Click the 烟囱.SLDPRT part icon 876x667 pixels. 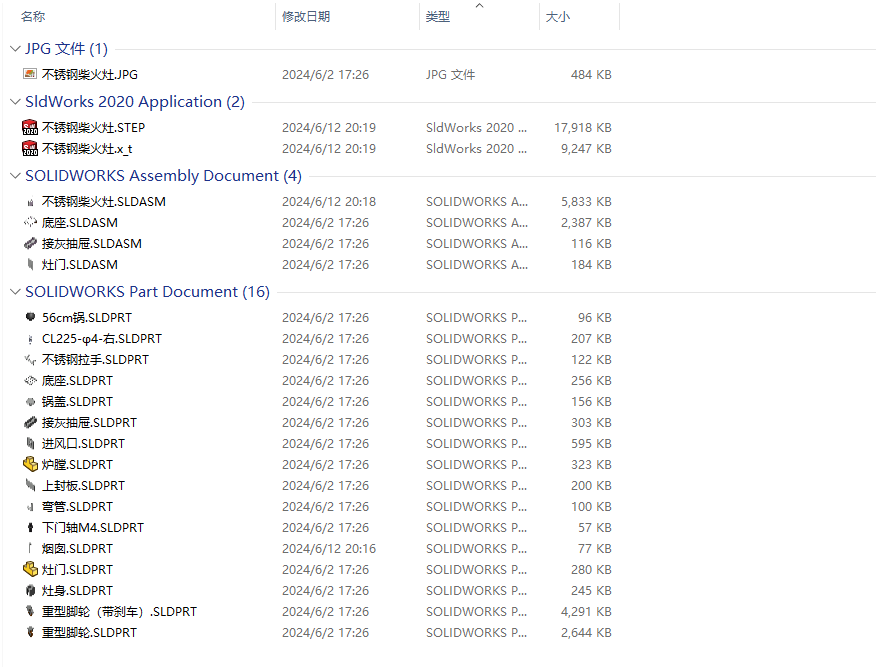point(30,548)
